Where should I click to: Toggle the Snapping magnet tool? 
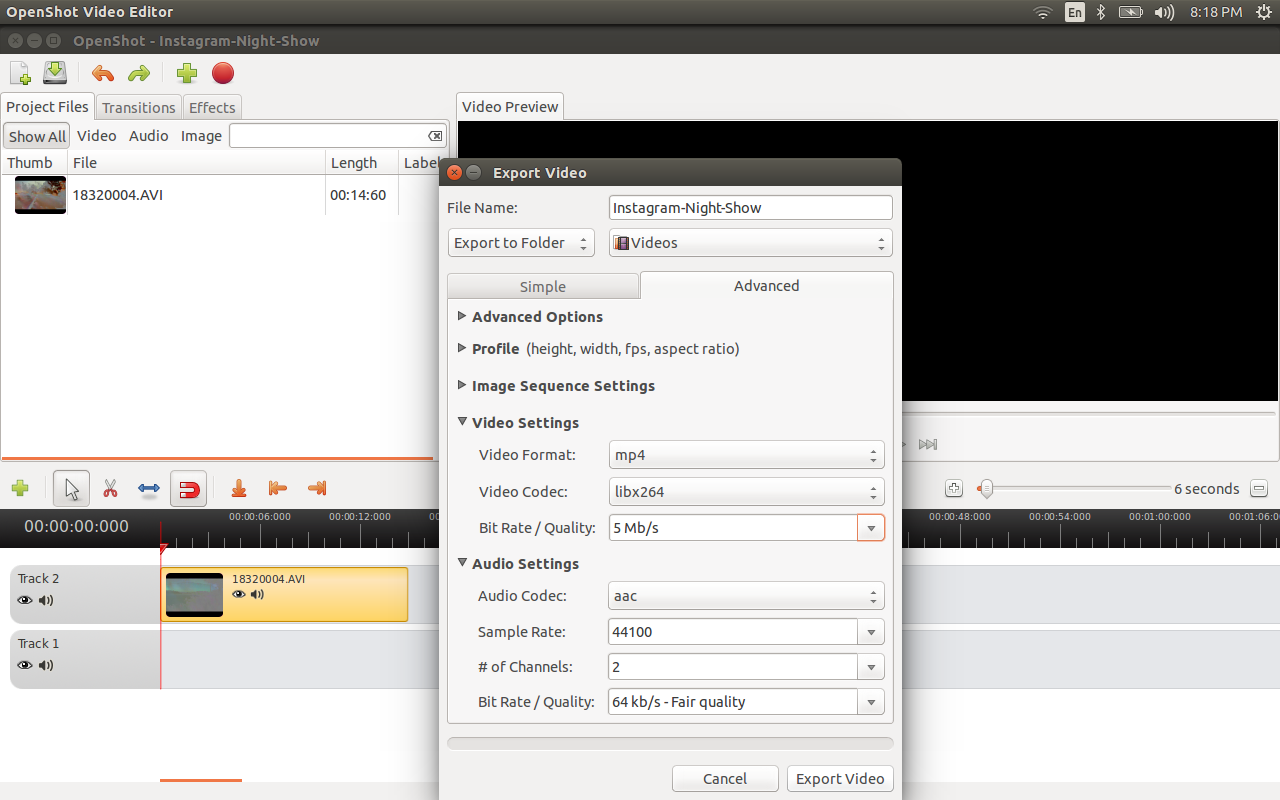point(188,489)
